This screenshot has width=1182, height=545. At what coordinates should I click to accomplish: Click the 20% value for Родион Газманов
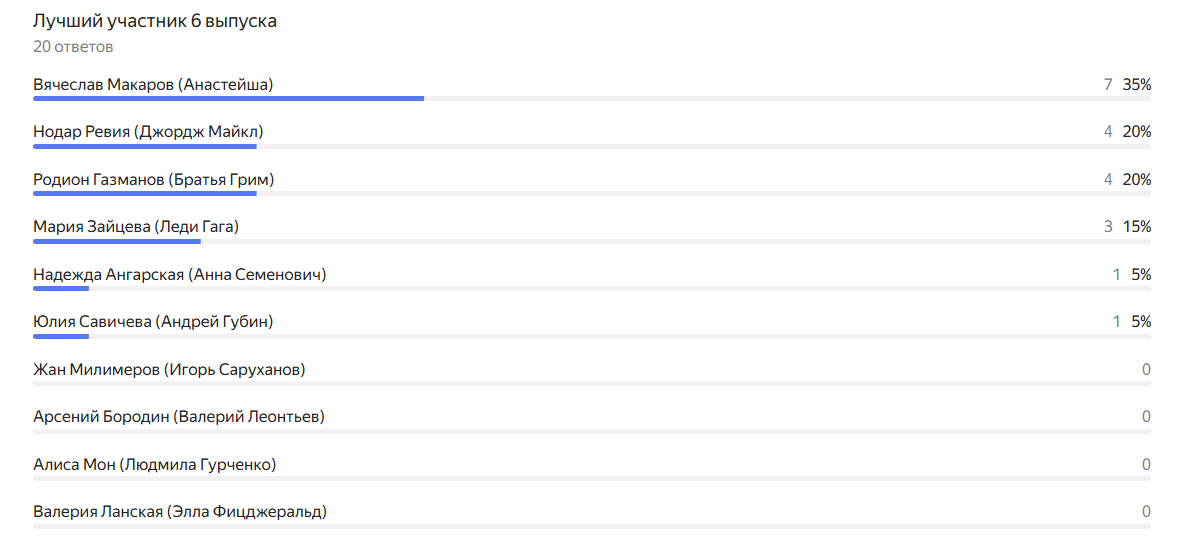1137,180
